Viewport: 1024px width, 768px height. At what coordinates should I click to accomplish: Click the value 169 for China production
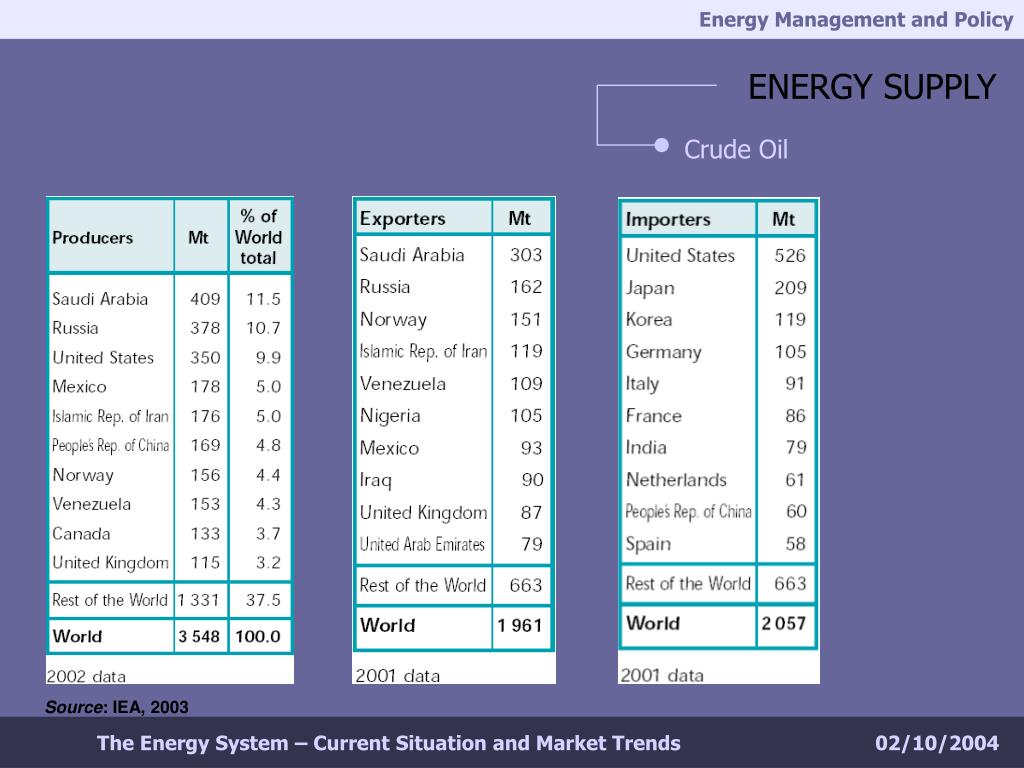(x=205, y=445)
